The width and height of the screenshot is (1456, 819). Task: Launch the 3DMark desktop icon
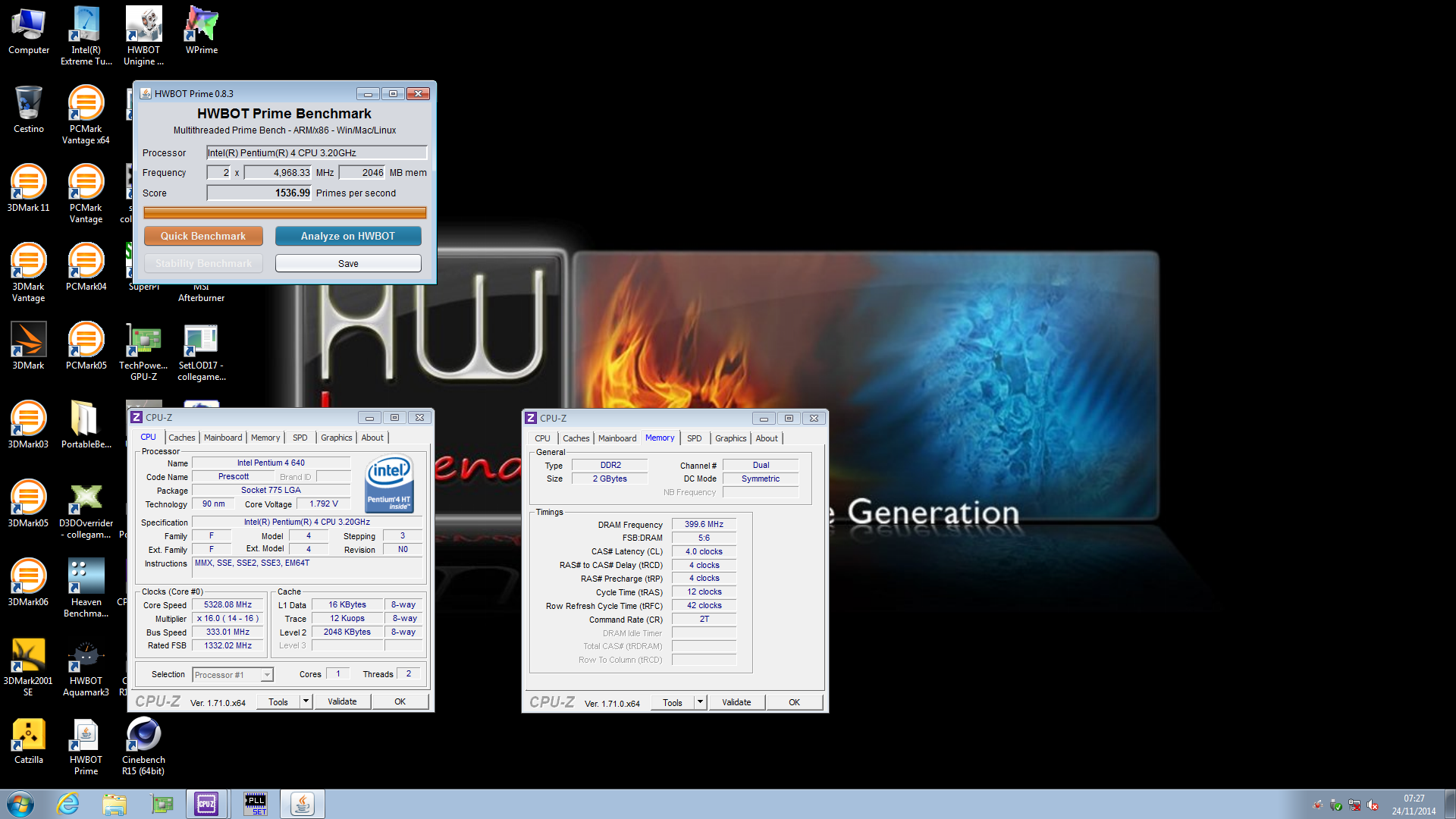[29, 347]
